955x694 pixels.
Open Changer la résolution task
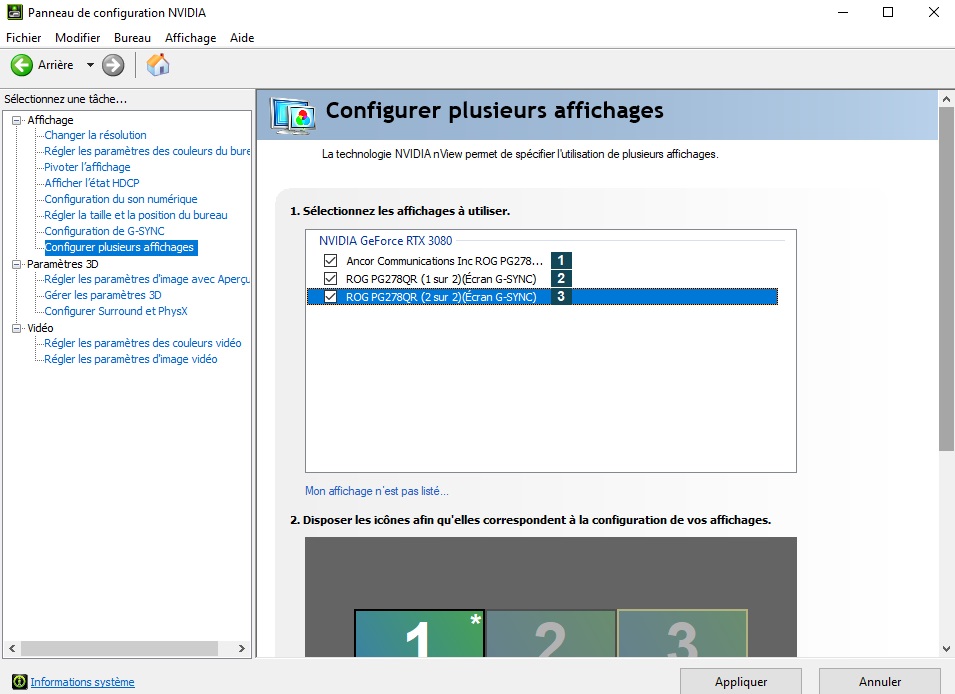click(x=95, y=135)
